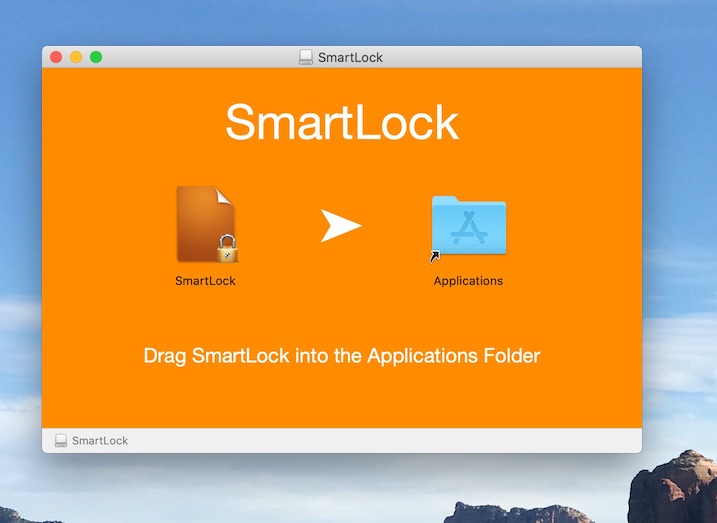Click the SmartLock window title text

pyautogui.click(x=350, y=57)
